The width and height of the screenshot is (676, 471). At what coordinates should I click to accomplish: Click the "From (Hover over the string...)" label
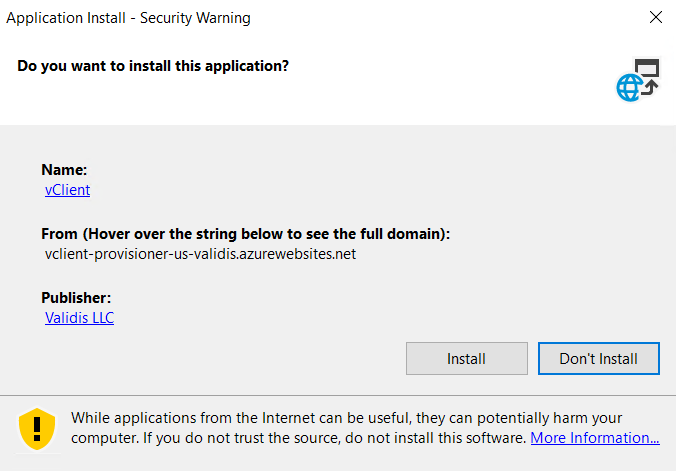[x=245, y=233]
